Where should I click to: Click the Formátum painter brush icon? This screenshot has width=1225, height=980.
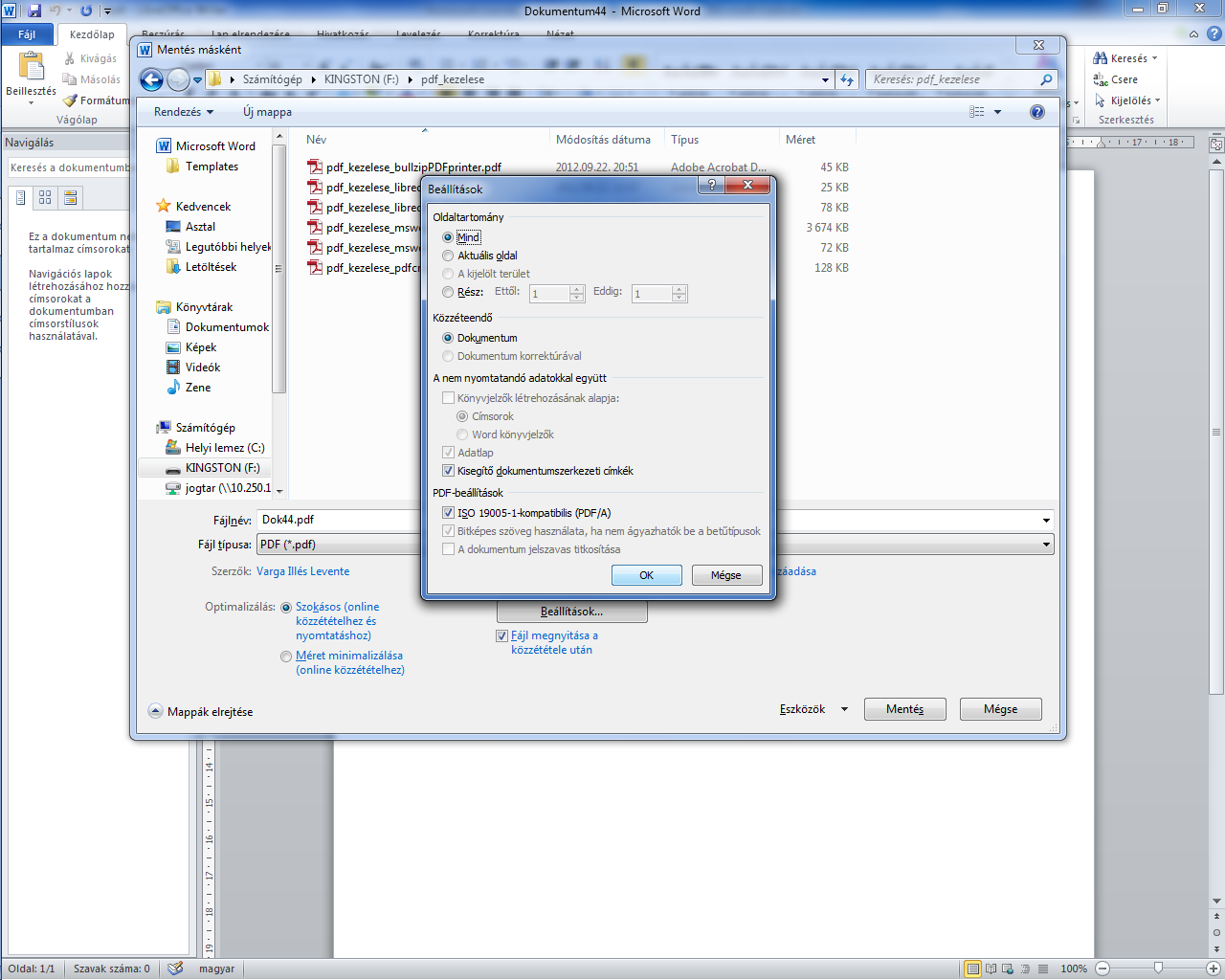tap(70, 100)
